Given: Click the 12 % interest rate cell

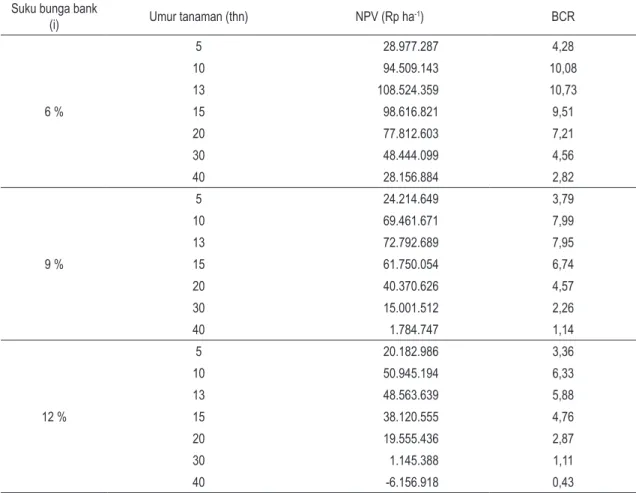Looking at the screenshot, I should [x=54, y=417].
